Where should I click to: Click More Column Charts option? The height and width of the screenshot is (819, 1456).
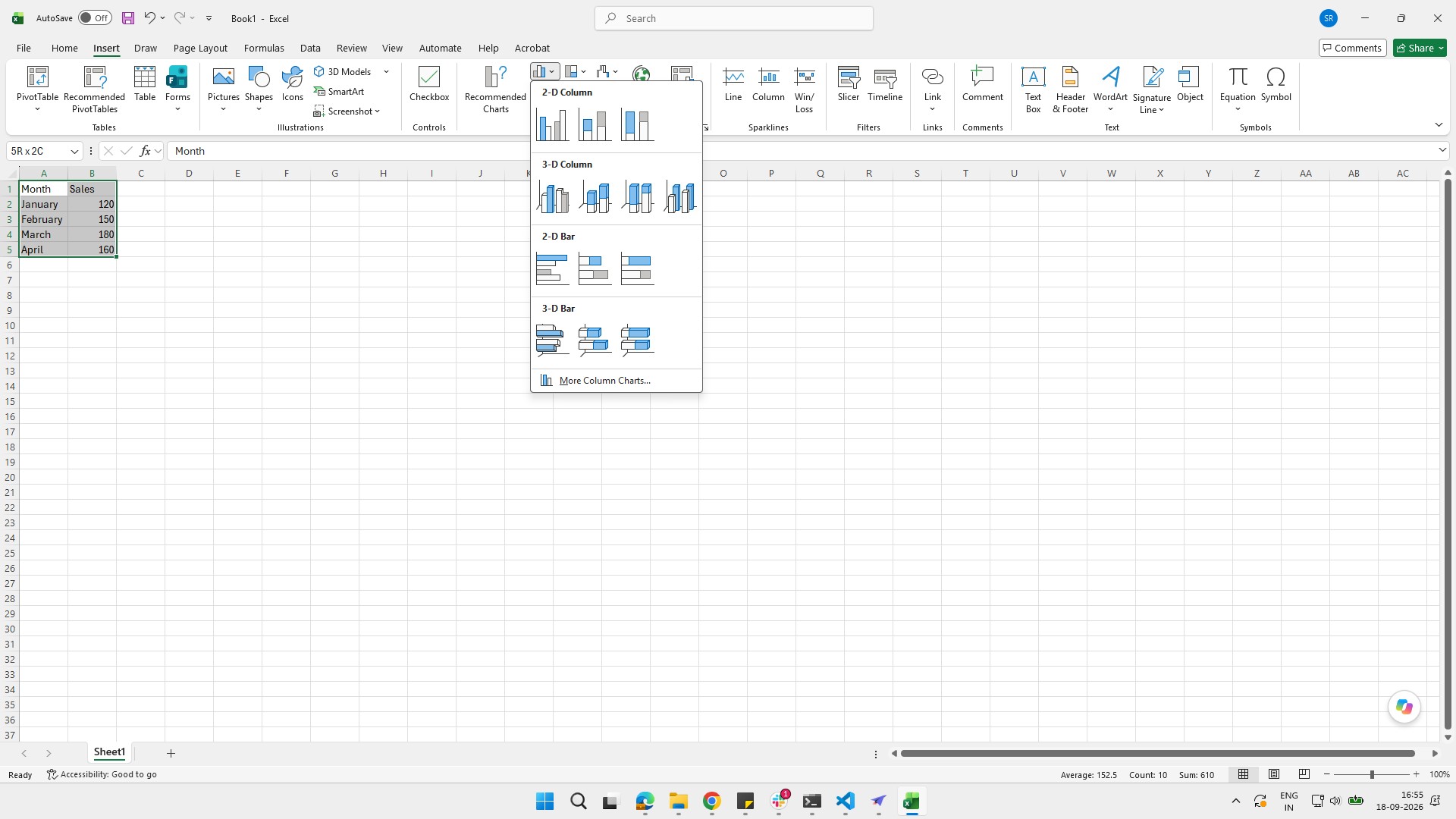click(616, 381)
